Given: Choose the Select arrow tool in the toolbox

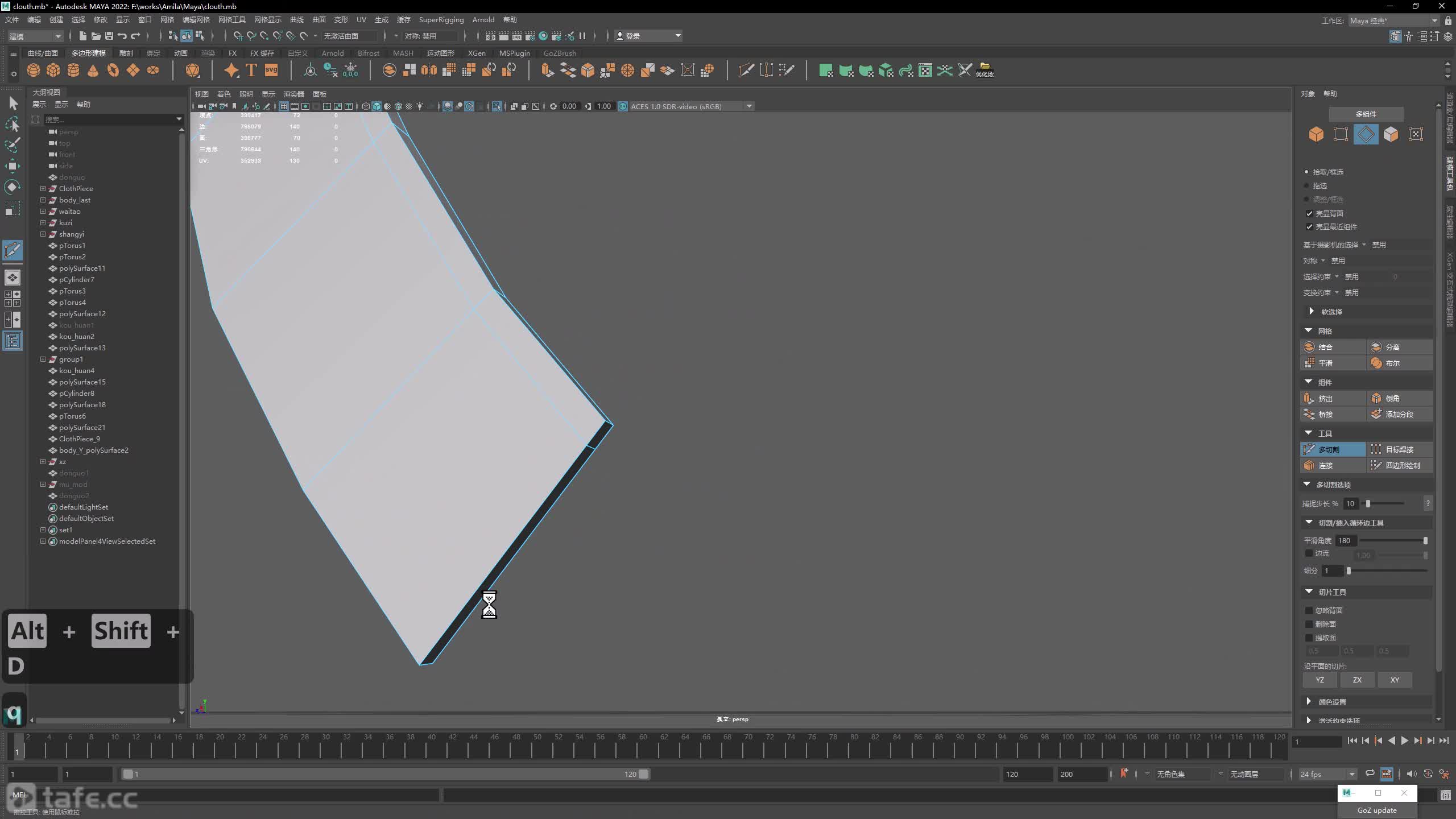Looking at the screenshot, I should click(x=13, y=103).
